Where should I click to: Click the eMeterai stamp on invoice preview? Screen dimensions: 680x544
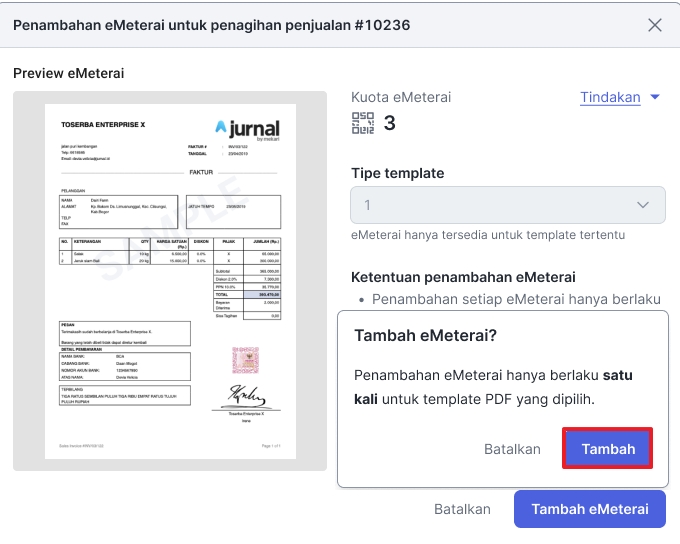coord(245,360)
